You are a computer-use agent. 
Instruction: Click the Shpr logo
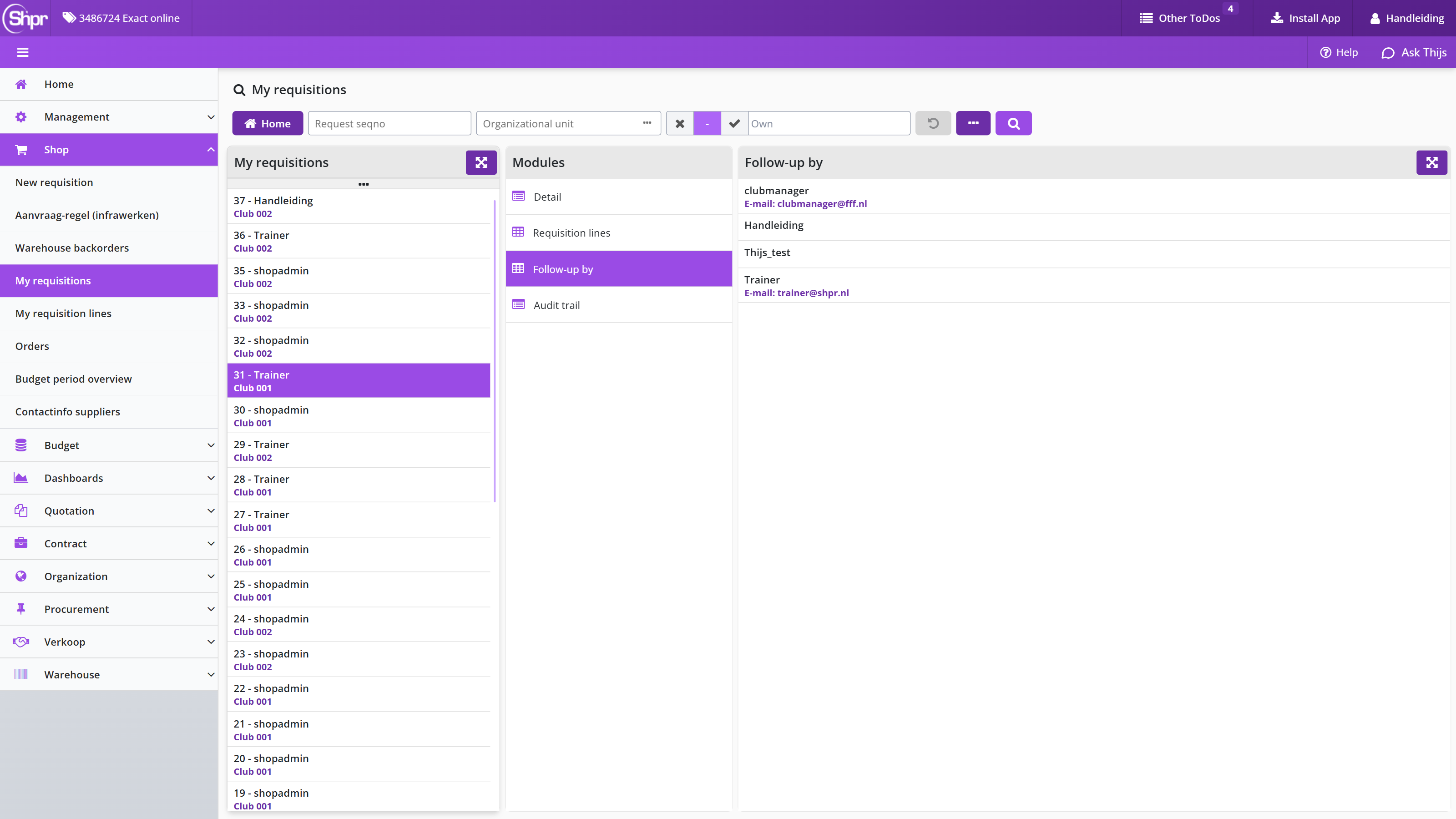[x=25, y=18]
